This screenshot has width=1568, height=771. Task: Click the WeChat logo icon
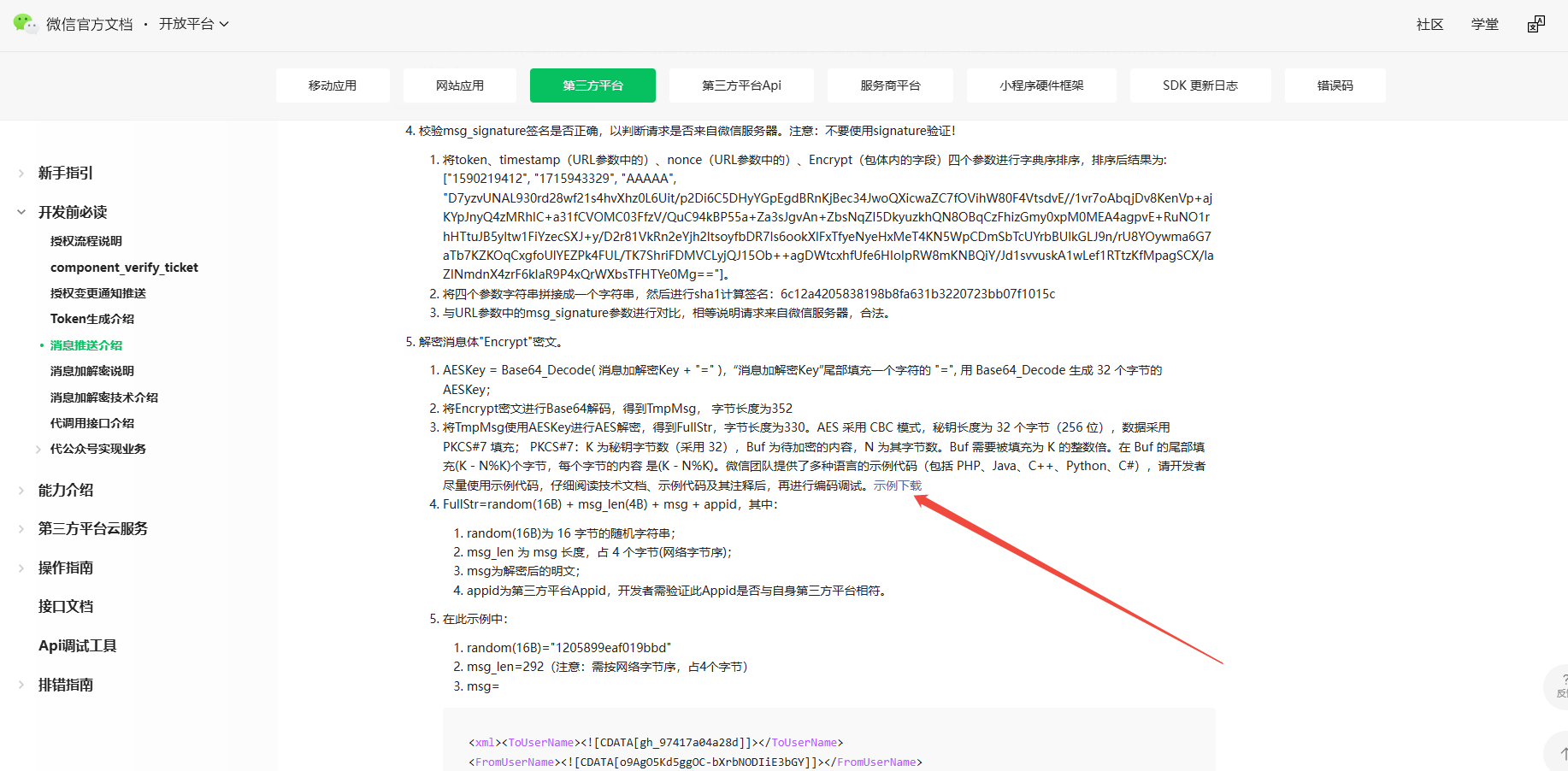click(26, 24)
